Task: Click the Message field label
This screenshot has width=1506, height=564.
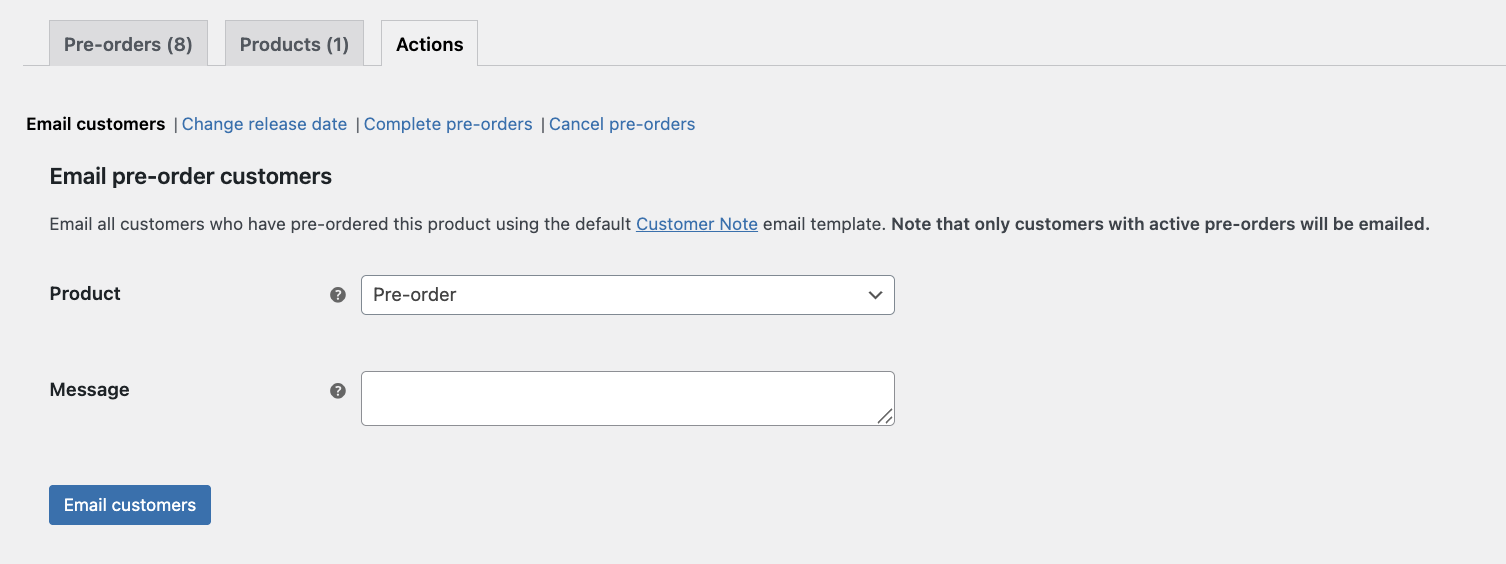Action: click(x=89, y=389)
